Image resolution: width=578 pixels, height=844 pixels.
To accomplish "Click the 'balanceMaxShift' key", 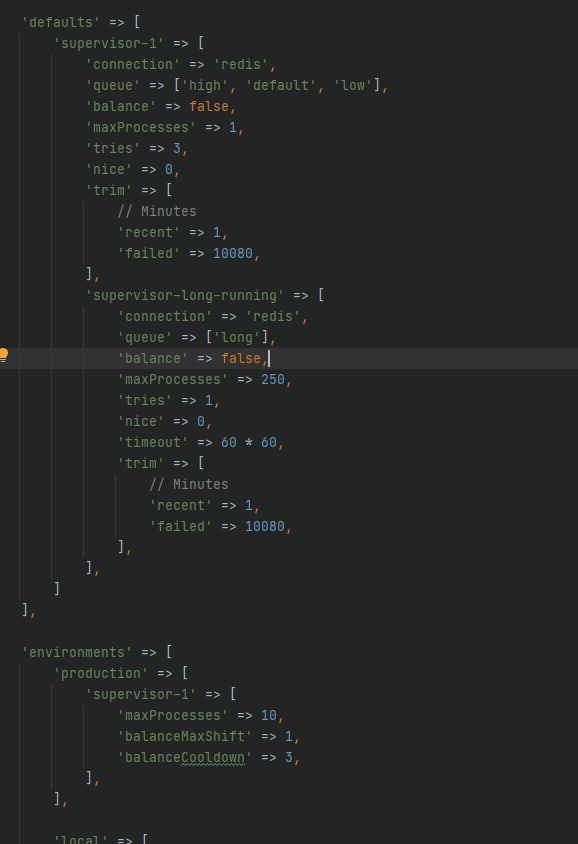I will [x=185, y=736].
